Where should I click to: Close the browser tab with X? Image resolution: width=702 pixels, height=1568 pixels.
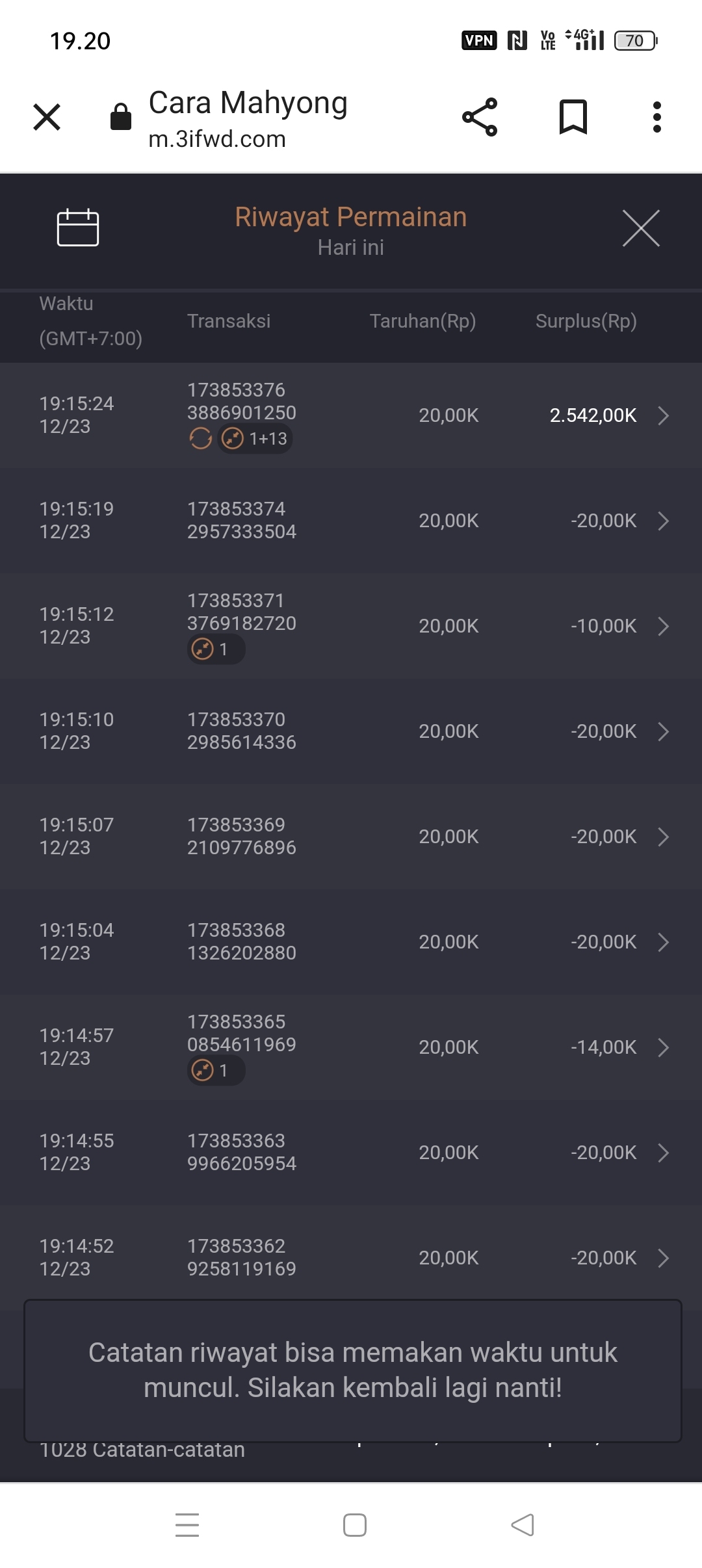click(x=47, y=118)
